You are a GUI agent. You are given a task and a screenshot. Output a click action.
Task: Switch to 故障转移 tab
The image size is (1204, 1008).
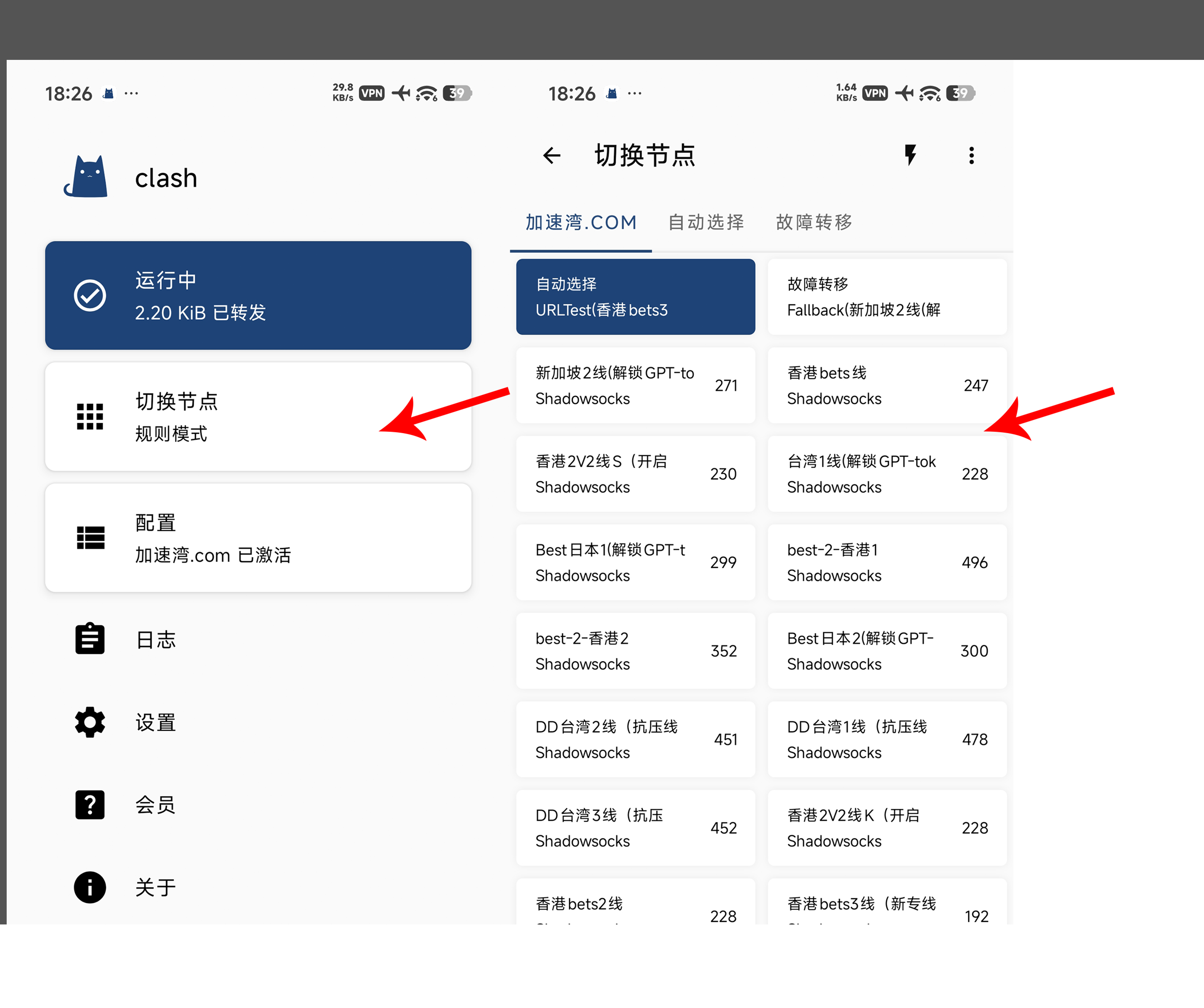[814, 222]
